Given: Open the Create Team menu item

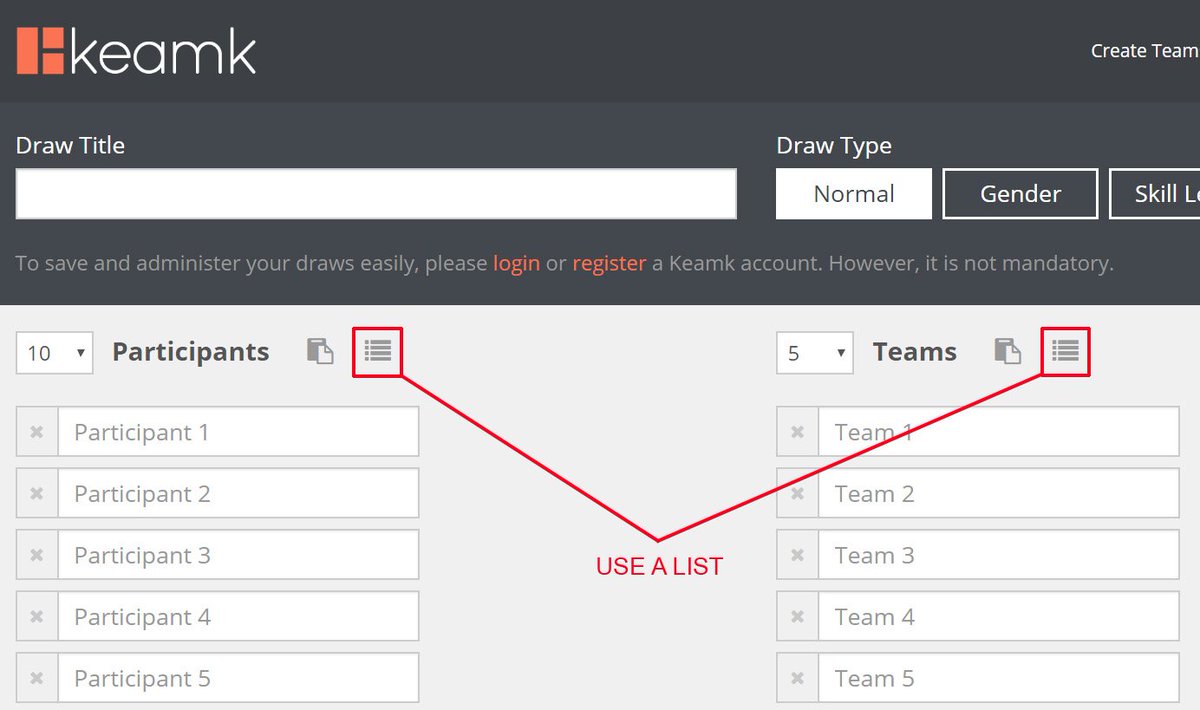Looking at the screenshot, I should (1145, 50).
